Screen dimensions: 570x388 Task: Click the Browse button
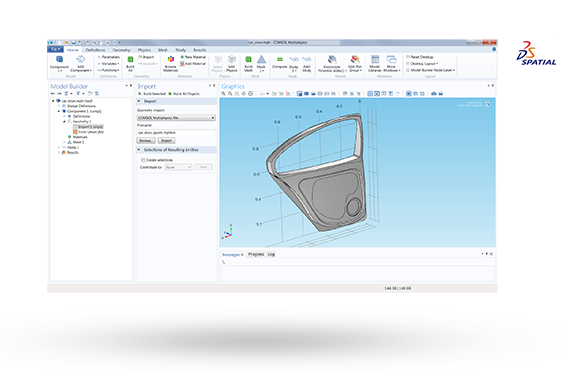(146, 140)
